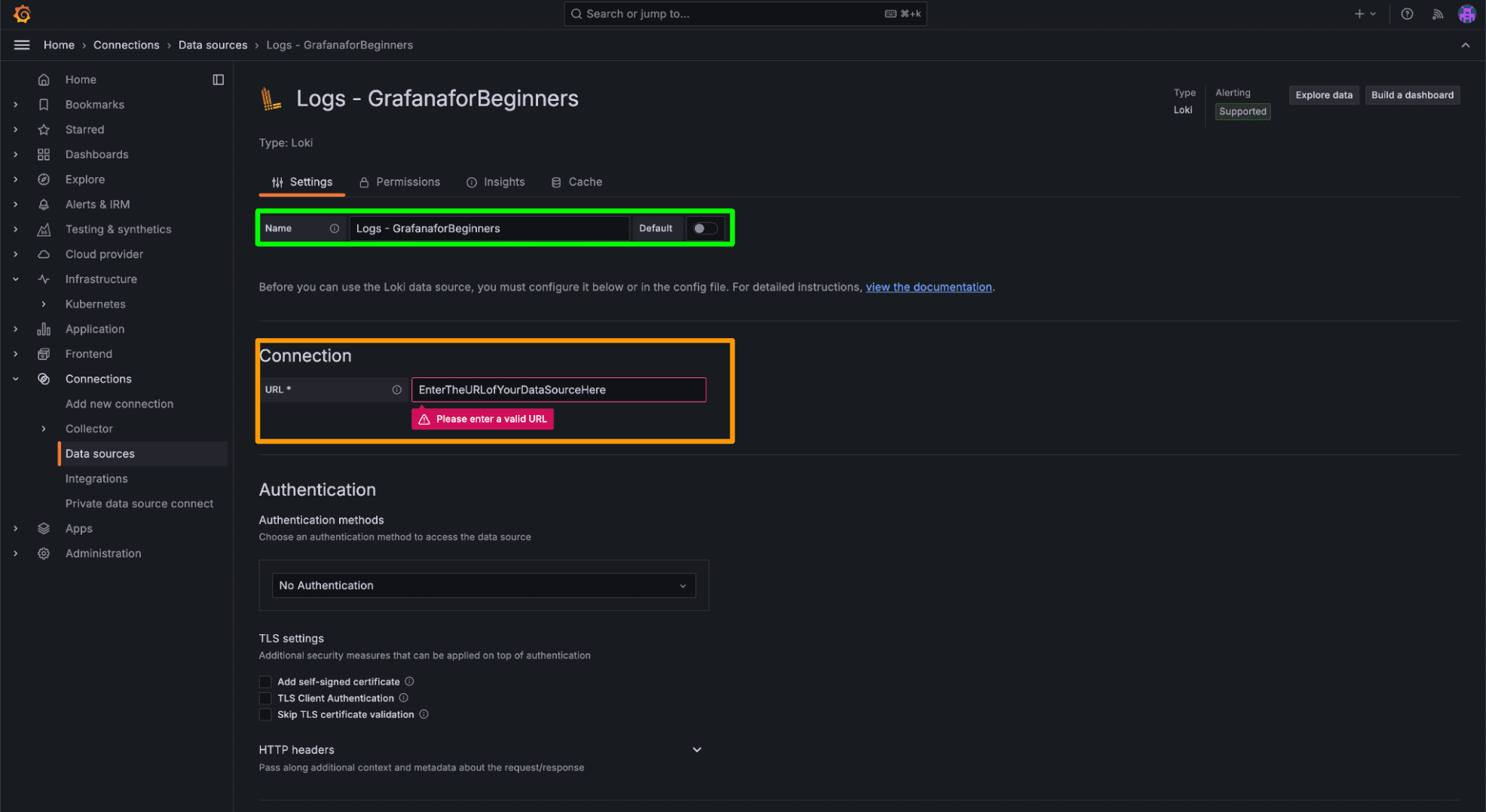This screenshot has height=812, width=1486.
Task: Select the Settings tab
Action: pos(302,182)
